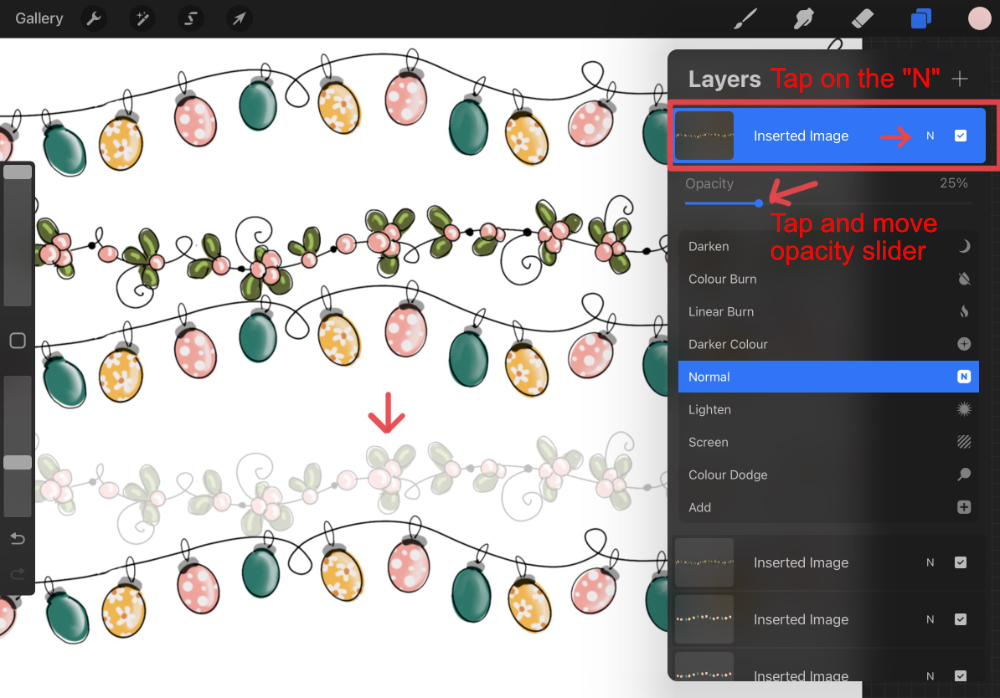Image resolution: width=1000 pixels, height=698 pixels.
Task: Tap the "N" on the highlighted layer
Action: (x=931, y=134)
